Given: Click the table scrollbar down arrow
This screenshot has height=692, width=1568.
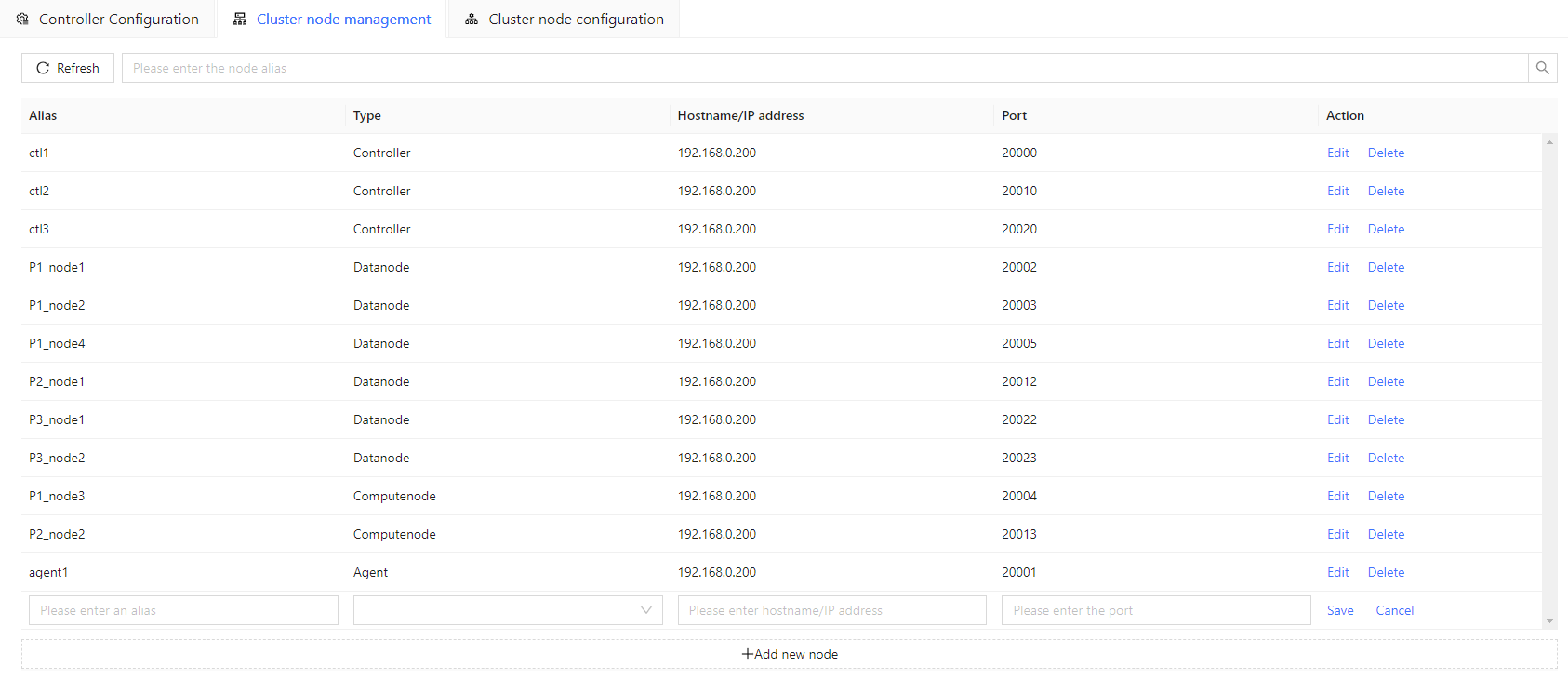Looking at the screenshot, I should click(1549, 620).
